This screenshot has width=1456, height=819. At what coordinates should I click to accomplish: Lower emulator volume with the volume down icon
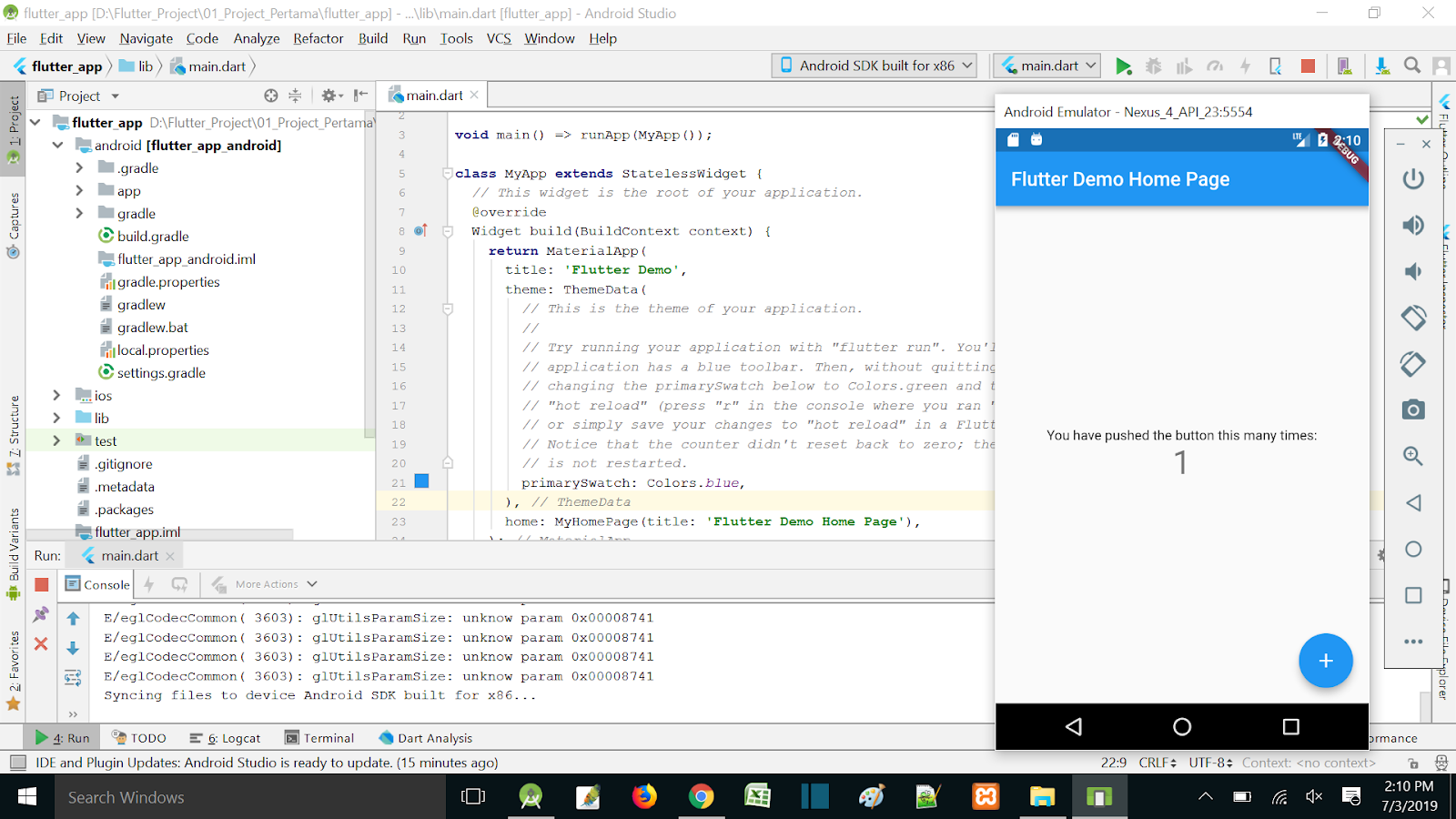(1413, 271)
